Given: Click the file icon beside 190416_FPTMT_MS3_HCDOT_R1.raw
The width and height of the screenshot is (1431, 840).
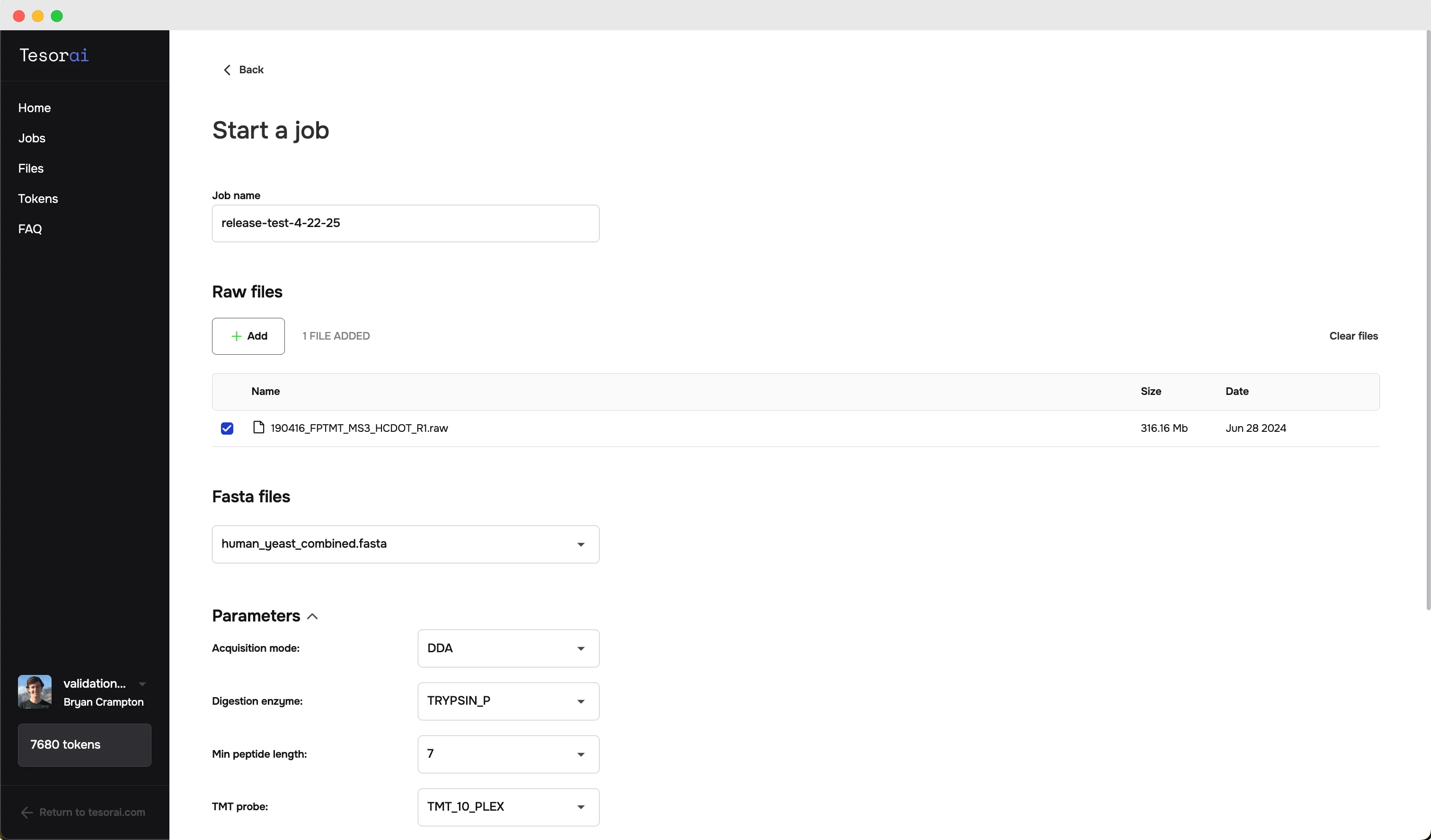Looking at the screenshot, I should [x=258, y=428].
